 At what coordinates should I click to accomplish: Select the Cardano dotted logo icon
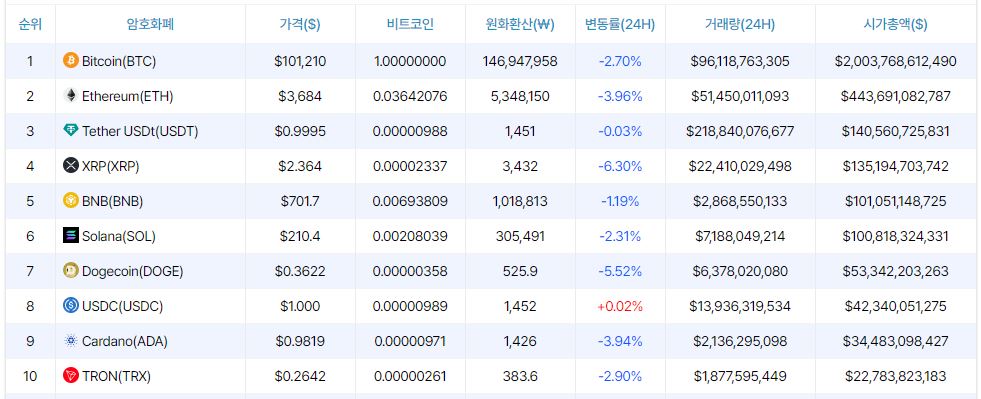click(x=71, y=341)
